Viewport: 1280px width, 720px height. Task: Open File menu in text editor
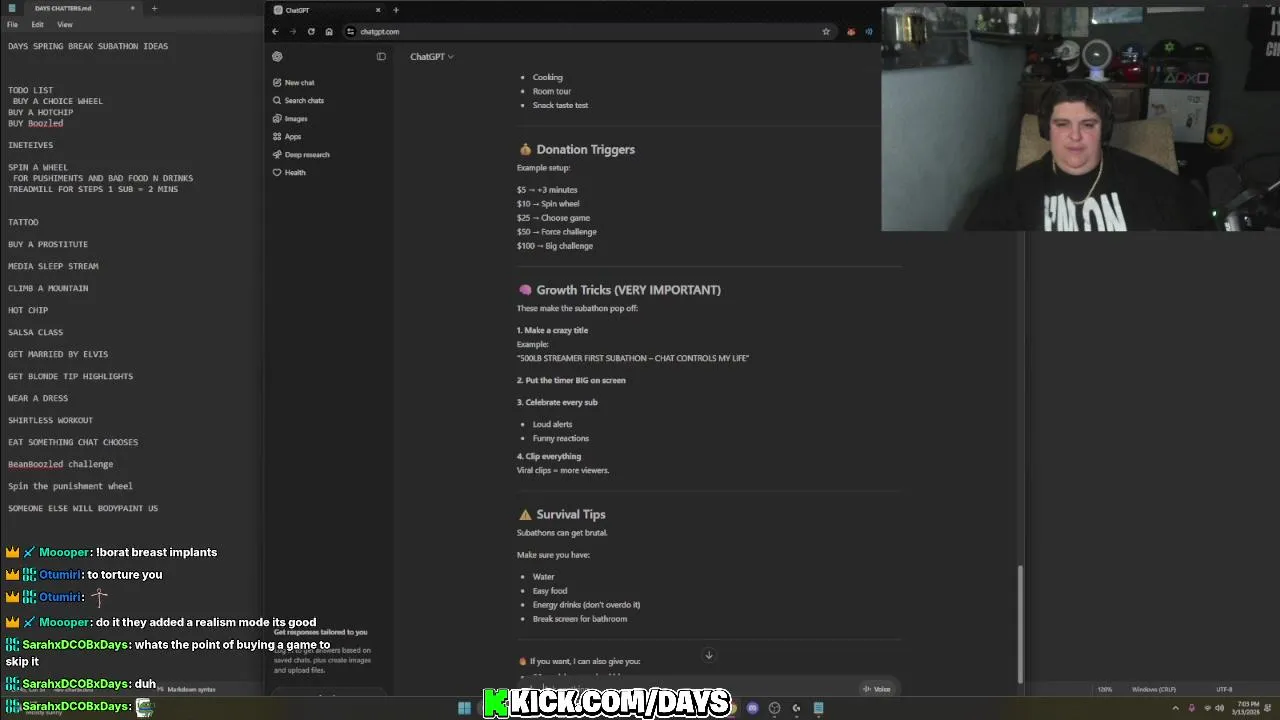point(12,25)
